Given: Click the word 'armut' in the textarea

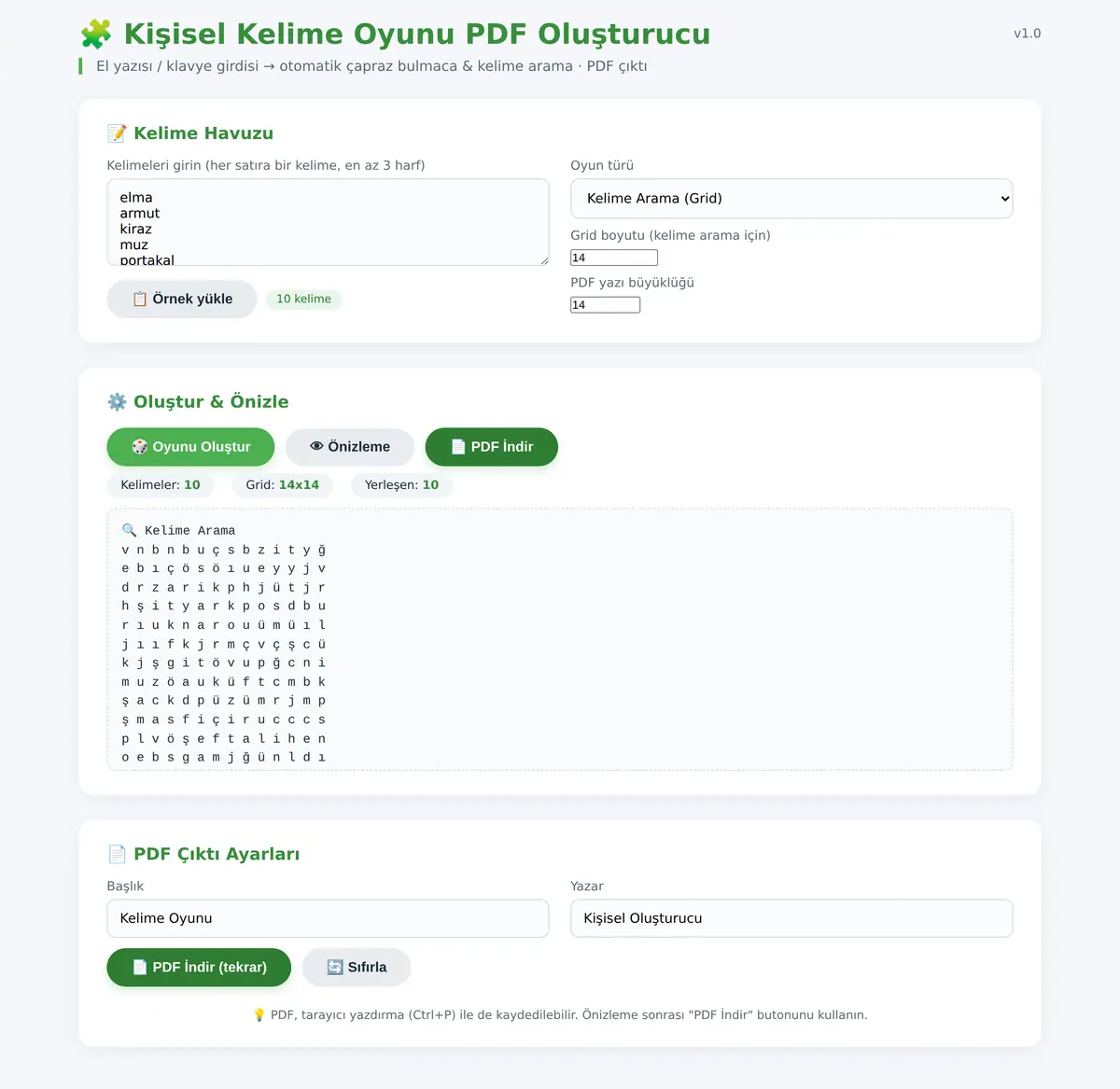Looking at the screenshot, I should 140,214.
